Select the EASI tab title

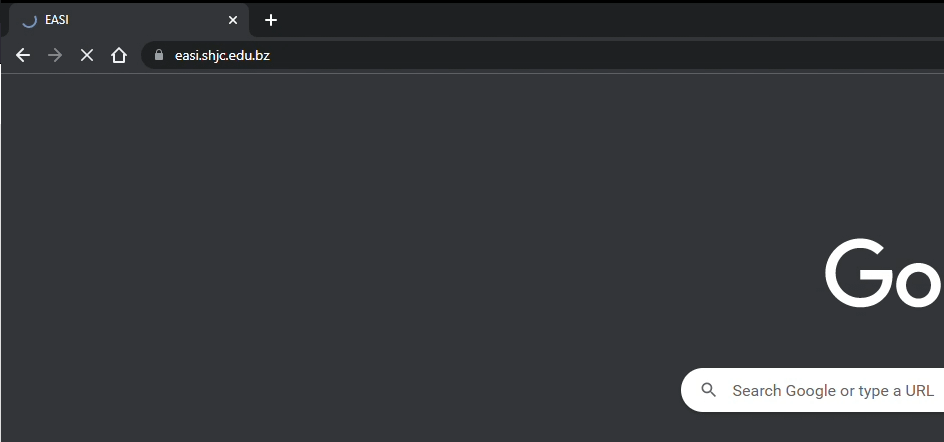coord(57,20)
